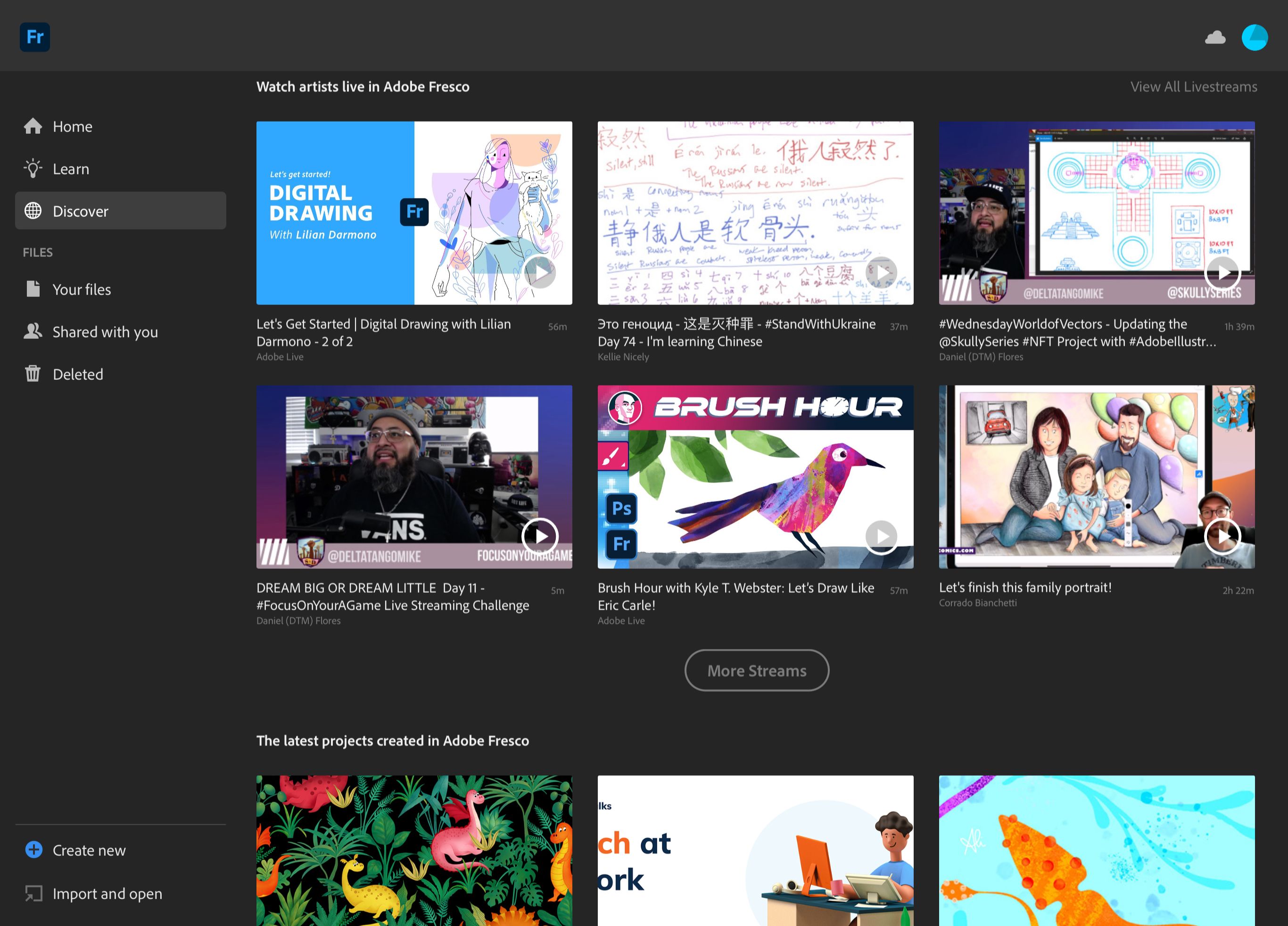Click the Create new plus icon
This screenshot has width=1288, height=926.
click(33, 850)
